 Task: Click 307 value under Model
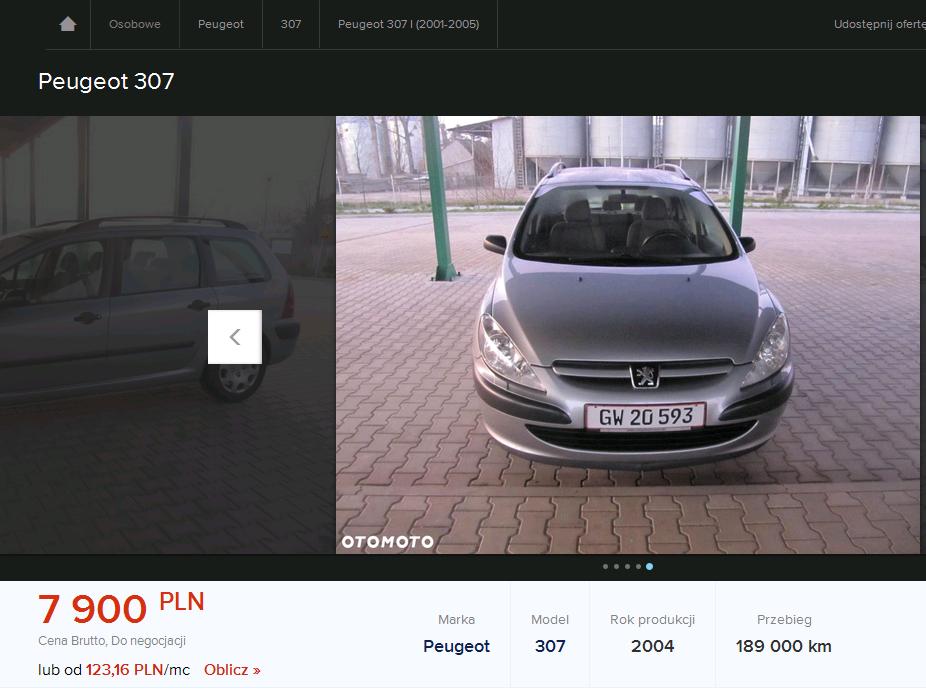click(x=550, y=646)
